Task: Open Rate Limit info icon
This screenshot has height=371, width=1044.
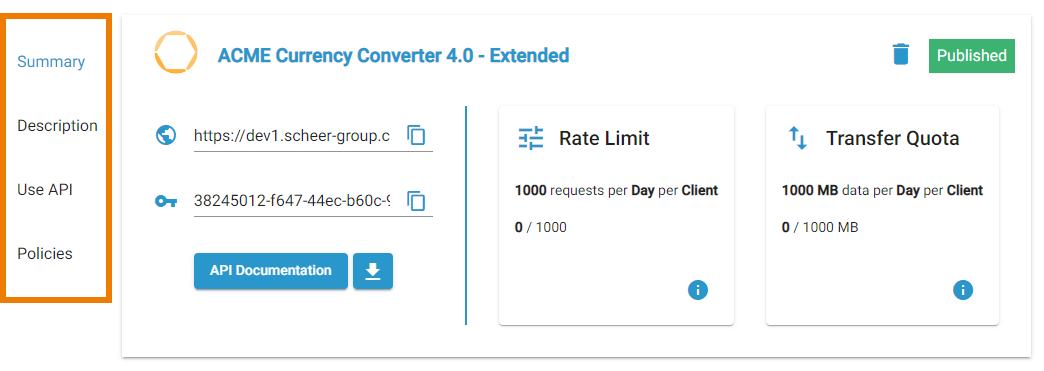Action: 697,290
